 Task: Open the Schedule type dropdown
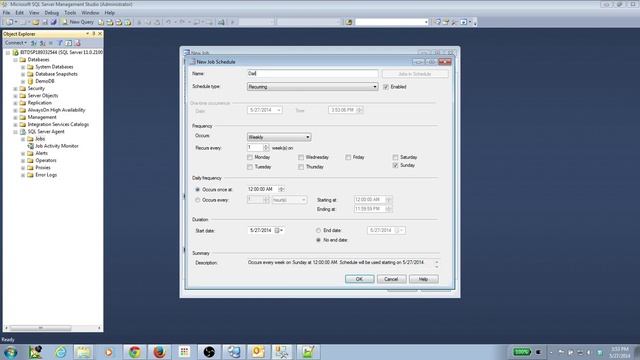(x=312, y=87)
